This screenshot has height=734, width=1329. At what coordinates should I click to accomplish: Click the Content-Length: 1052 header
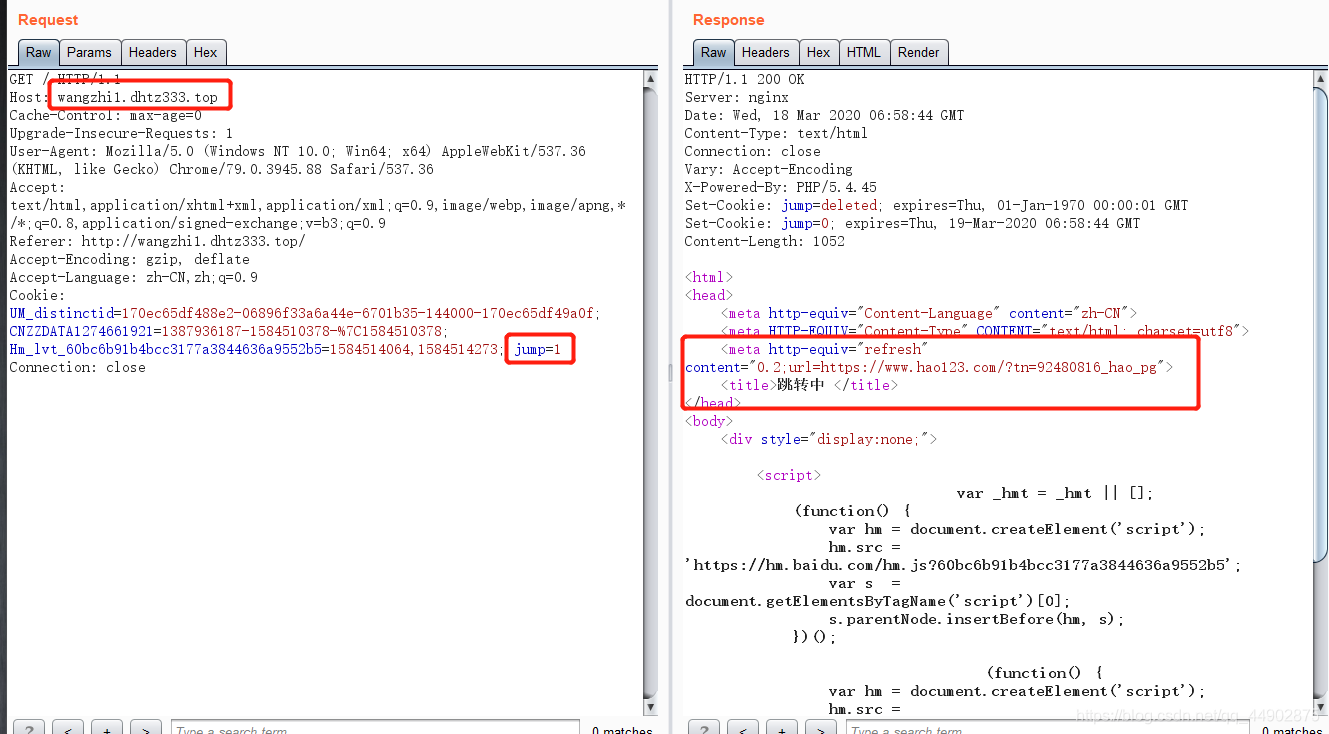(765, 241)
